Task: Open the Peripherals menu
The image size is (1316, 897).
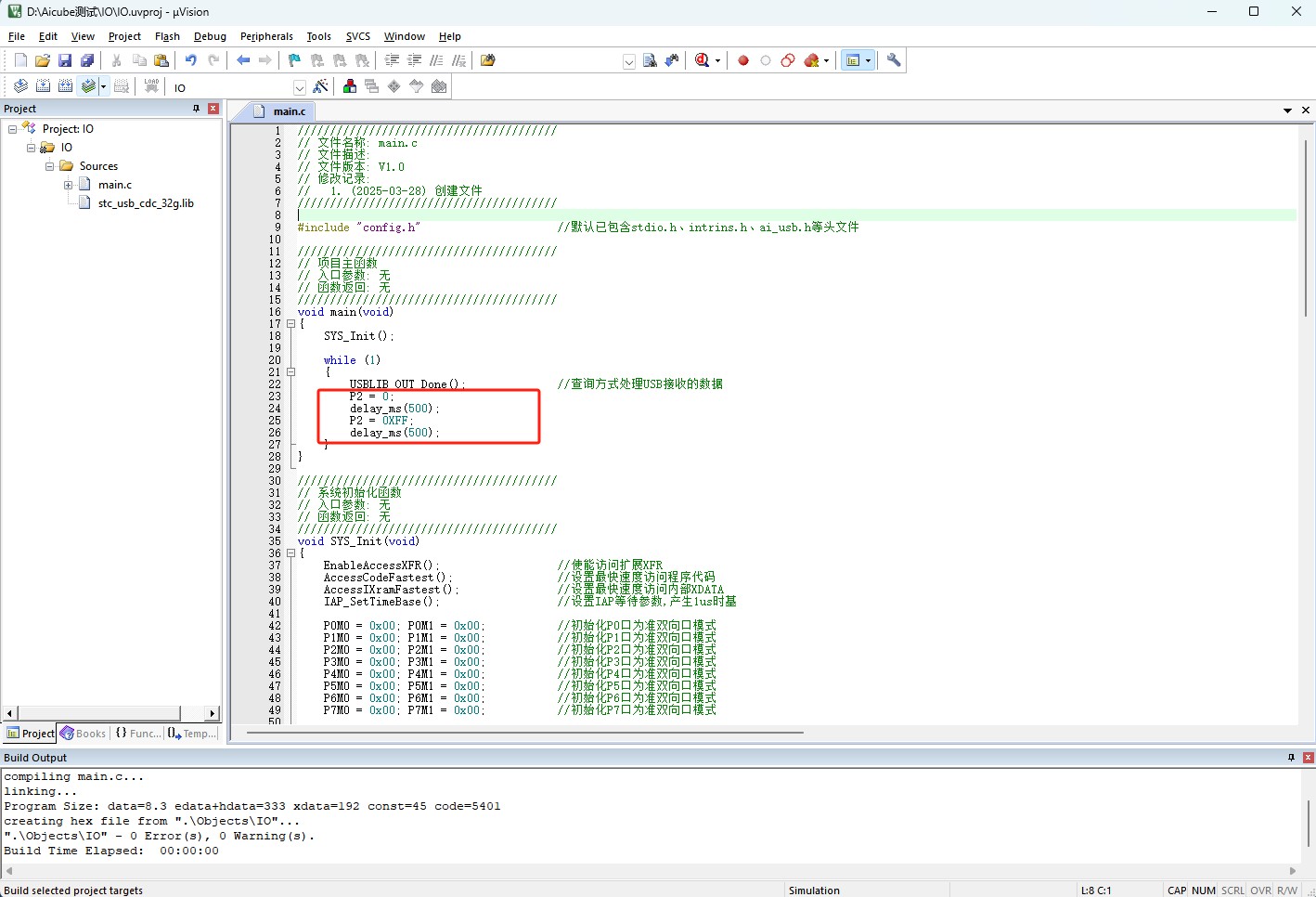Action: (x=266, y=36)
